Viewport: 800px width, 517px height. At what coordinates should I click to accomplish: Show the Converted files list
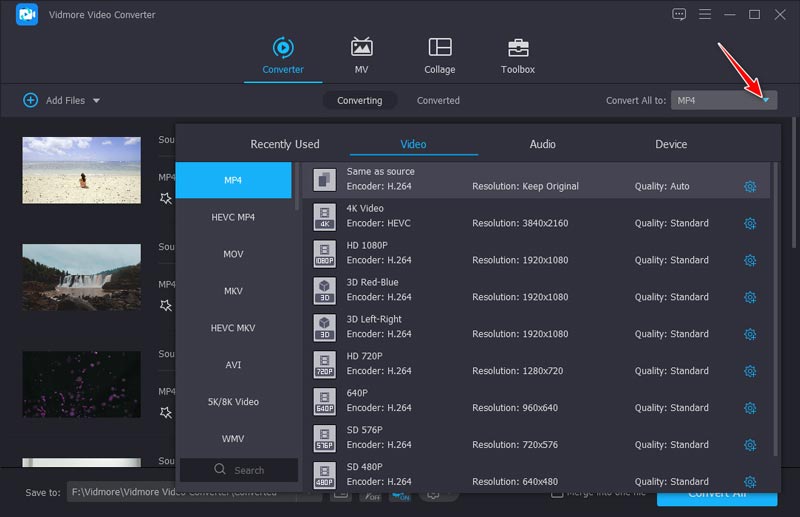438,100
